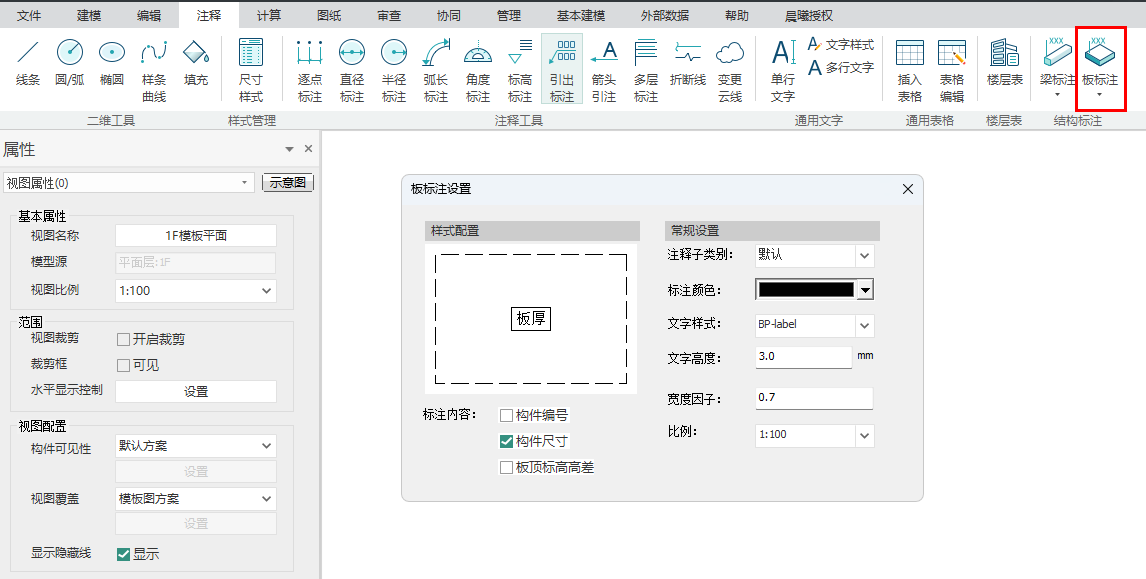Uncheck the 构件尺寸 checkbox
The height and width of the screenshot is (579, 1146).
click(x=507, y=441)
